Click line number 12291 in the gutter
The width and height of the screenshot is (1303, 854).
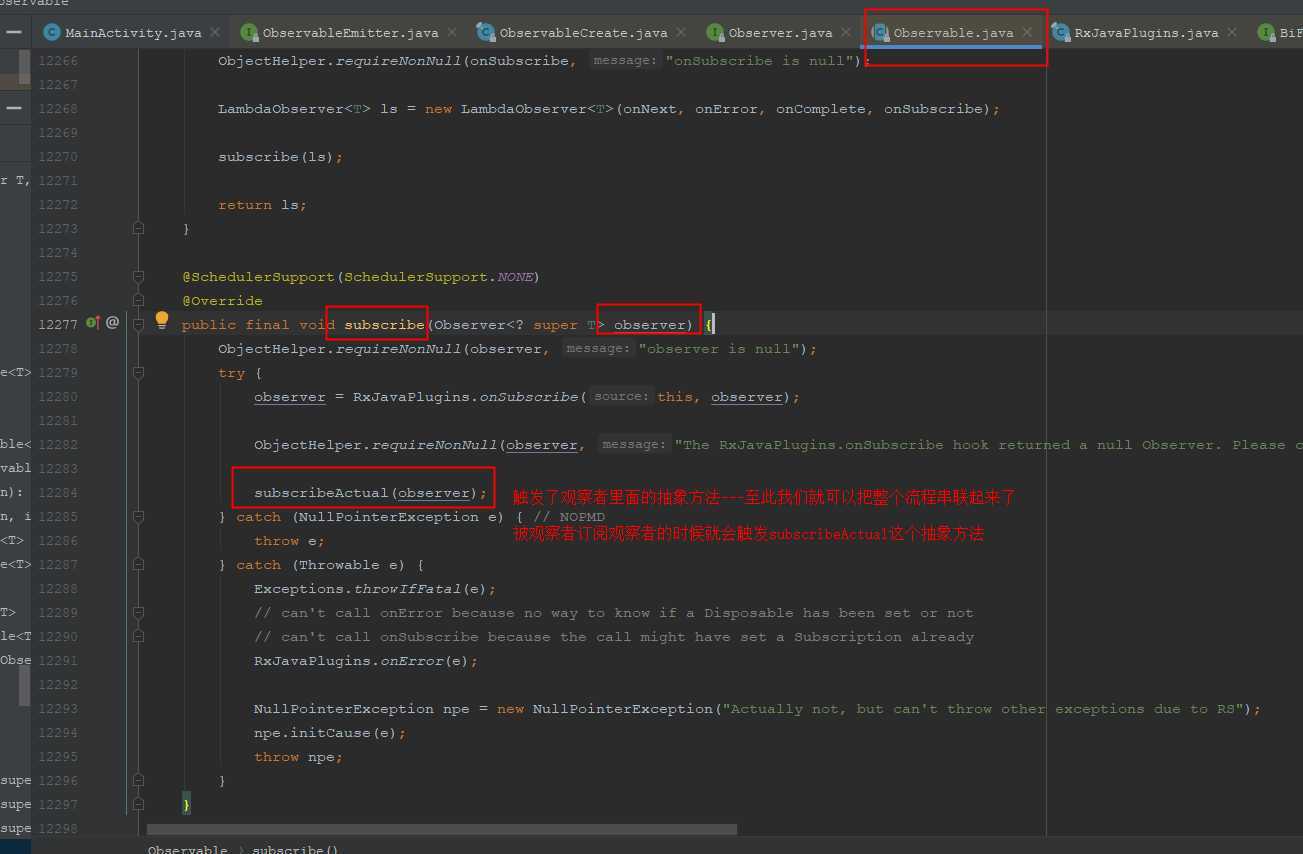pyautogui.click(x=57, y=661)
